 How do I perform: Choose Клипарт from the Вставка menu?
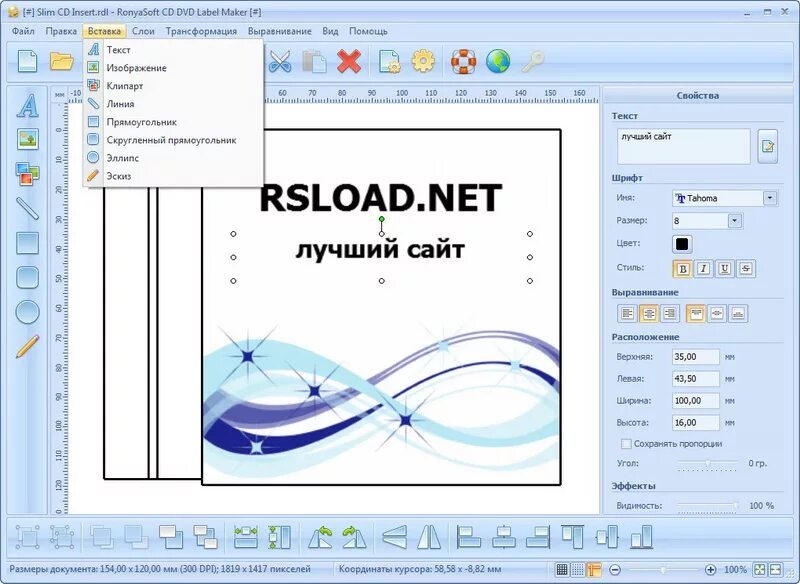pyautogui.click(x=173, y=86)
